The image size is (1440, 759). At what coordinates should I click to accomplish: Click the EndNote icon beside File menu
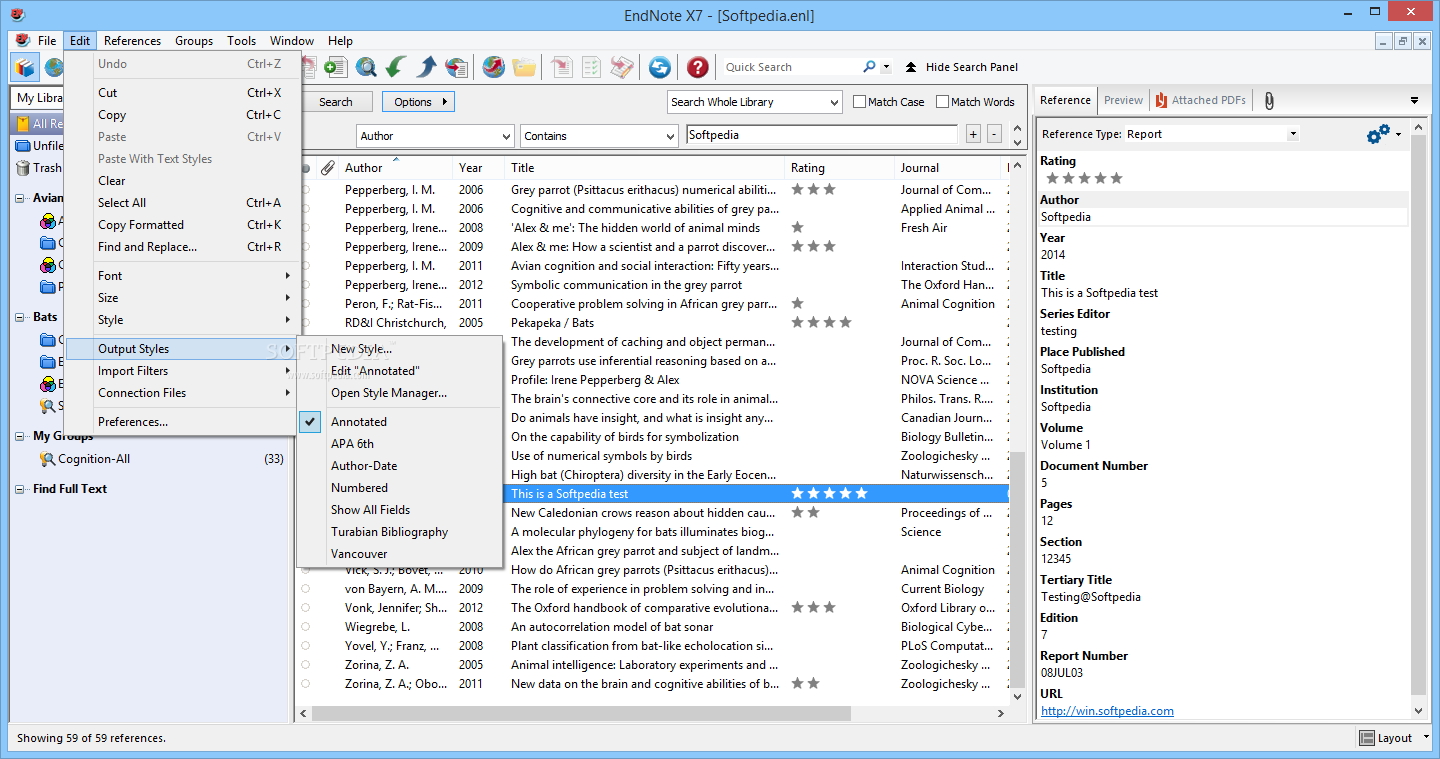point(23,40)
